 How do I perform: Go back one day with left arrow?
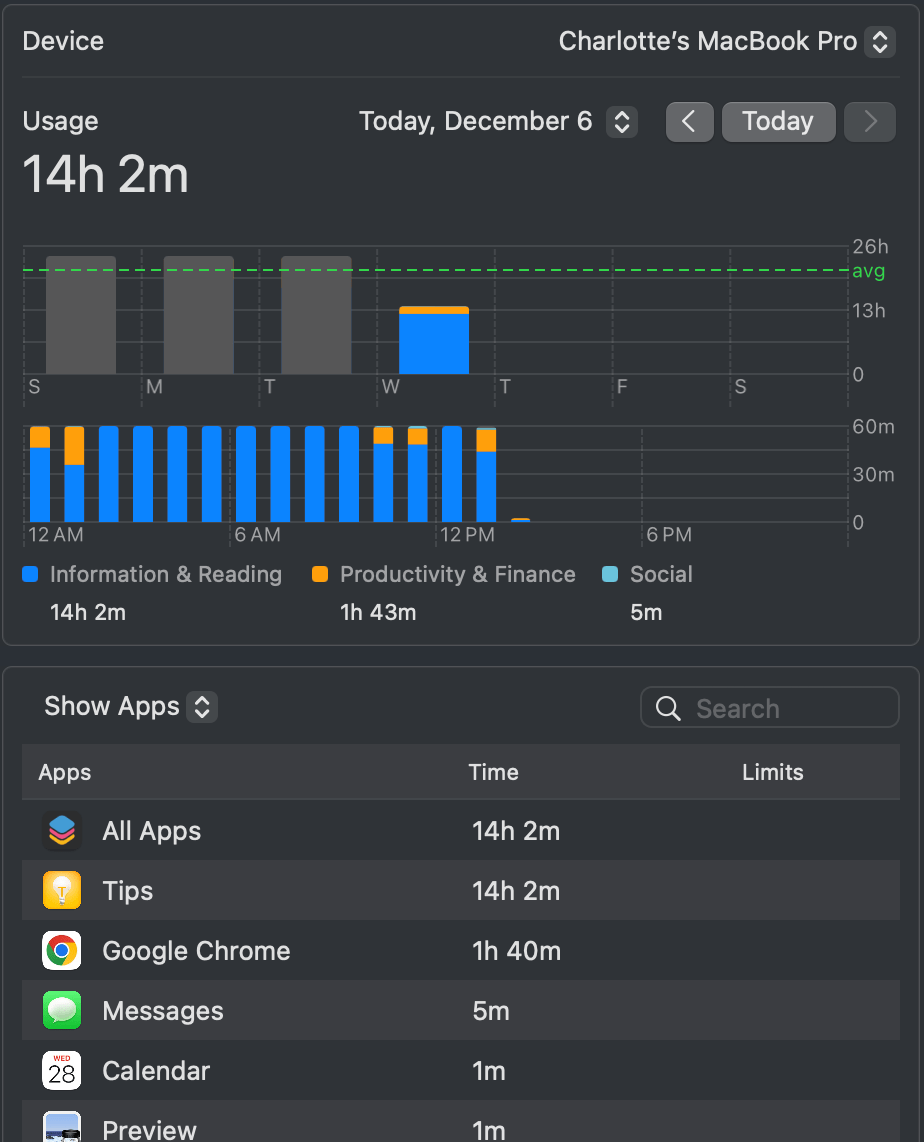click(x=689, y=121)
